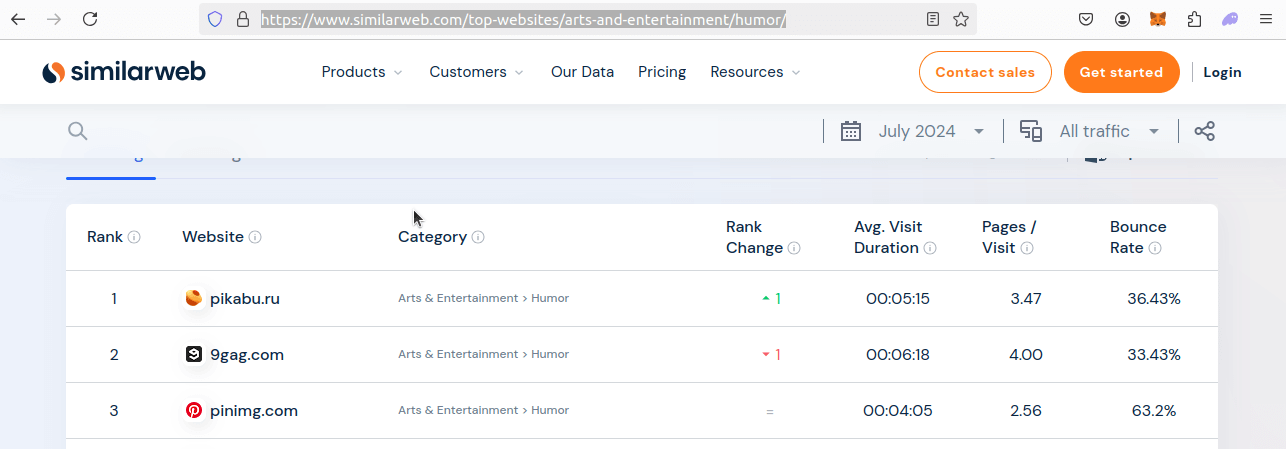
Task: Click the info icon next to Pages / Visit
Action: [x=1027, y=248]
